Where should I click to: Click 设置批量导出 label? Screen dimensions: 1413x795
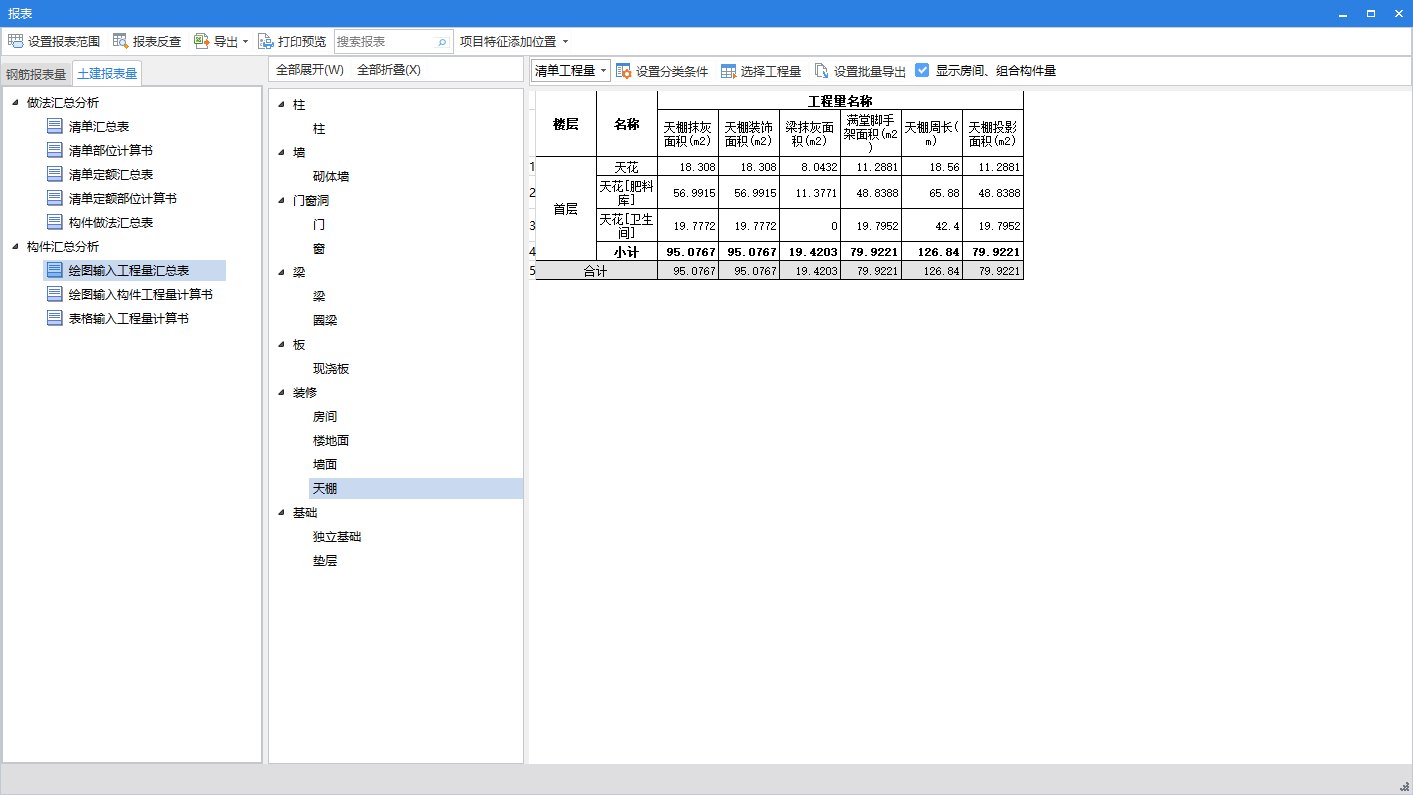[870, 71]
